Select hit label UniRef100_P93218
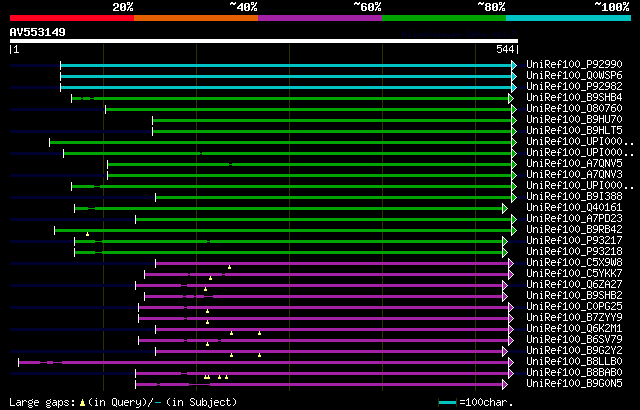Screen dimensions: 640x410 click(x=574, y=252)
